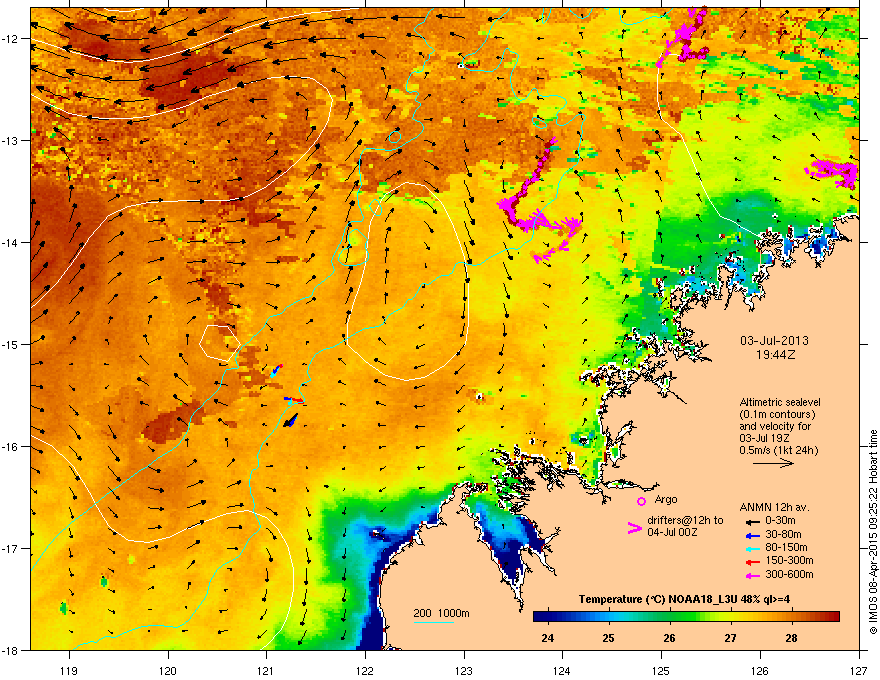Click the '0.5m/s (1kt 24h)' scale text
Image resolution: width=880 pixels, height=680 pixels.
pos(778,450)
